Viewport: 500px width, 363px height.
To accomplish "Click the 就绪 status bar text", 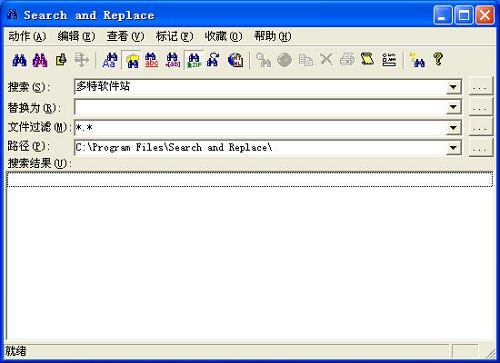I will coord(16,351).
